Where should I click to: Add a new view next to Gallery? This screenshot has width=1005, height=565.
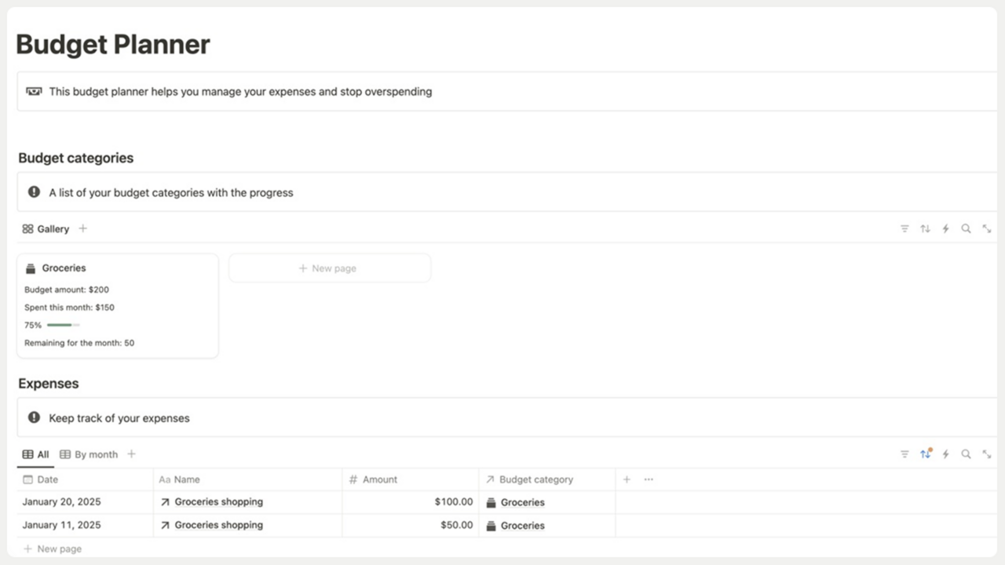coord(83,228)
